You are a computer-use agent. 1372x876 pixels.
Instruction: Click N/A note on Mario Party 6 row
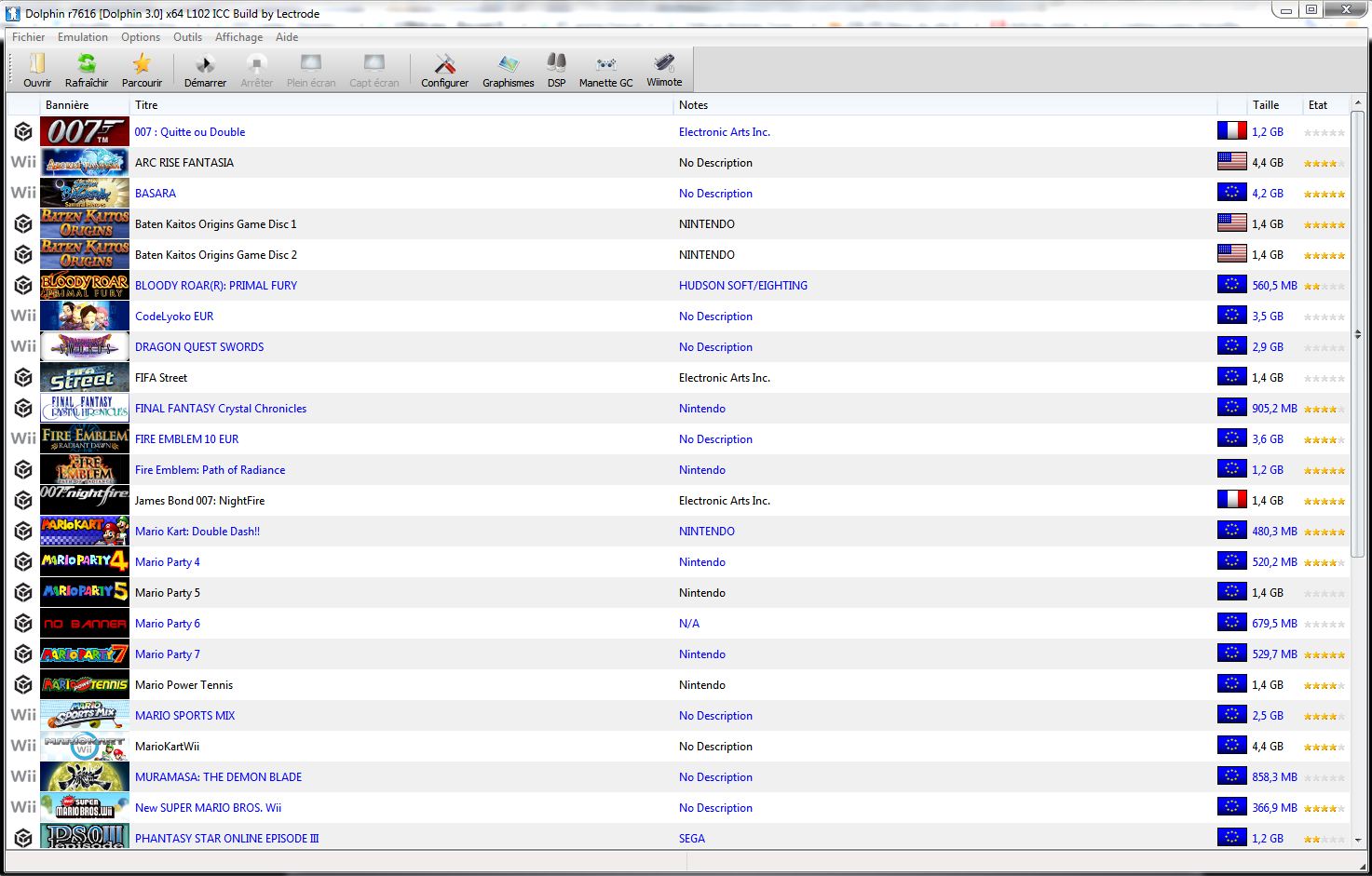pos(689,624)
